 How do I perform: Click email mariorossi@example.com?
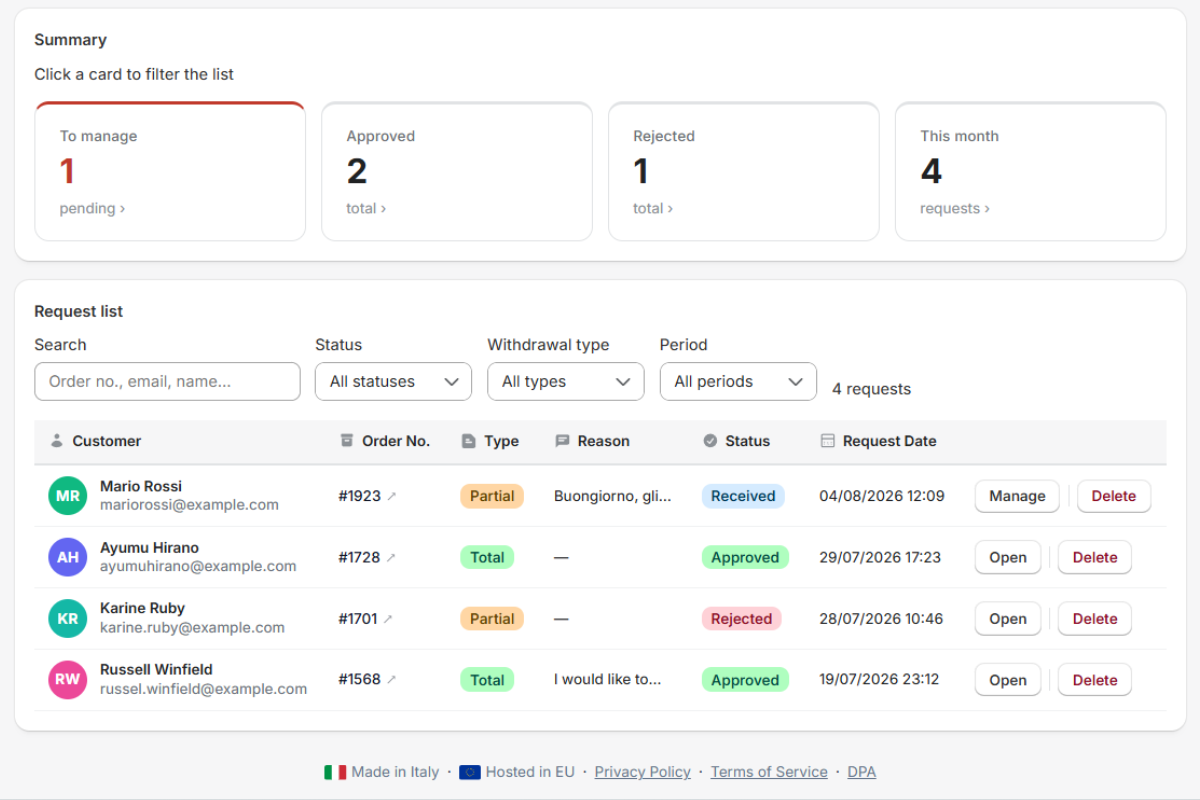tap(189, 505)
